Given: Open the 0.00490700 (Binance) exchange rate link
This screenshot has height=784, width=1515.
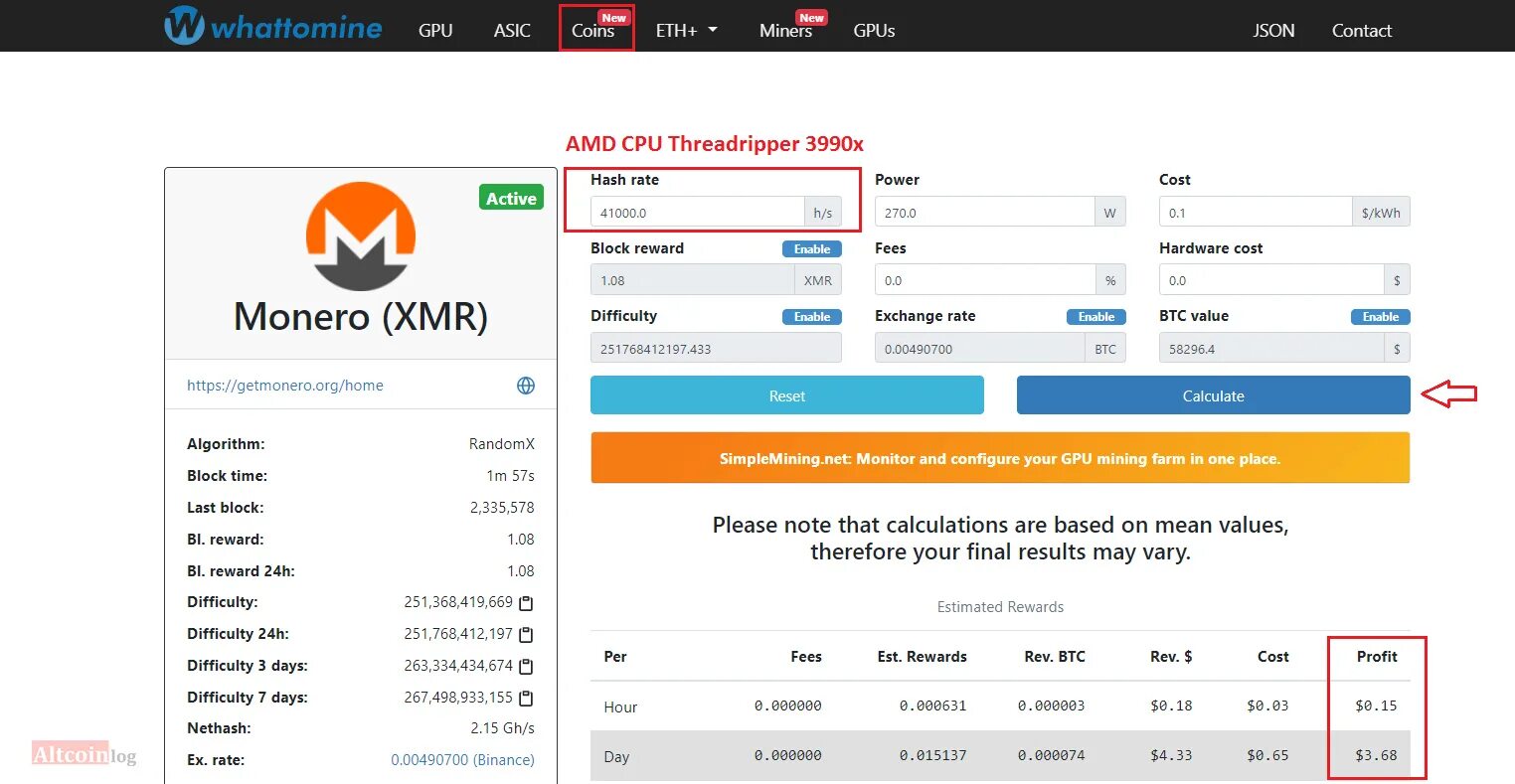Looking at the screenshot, I should (462, 760).
